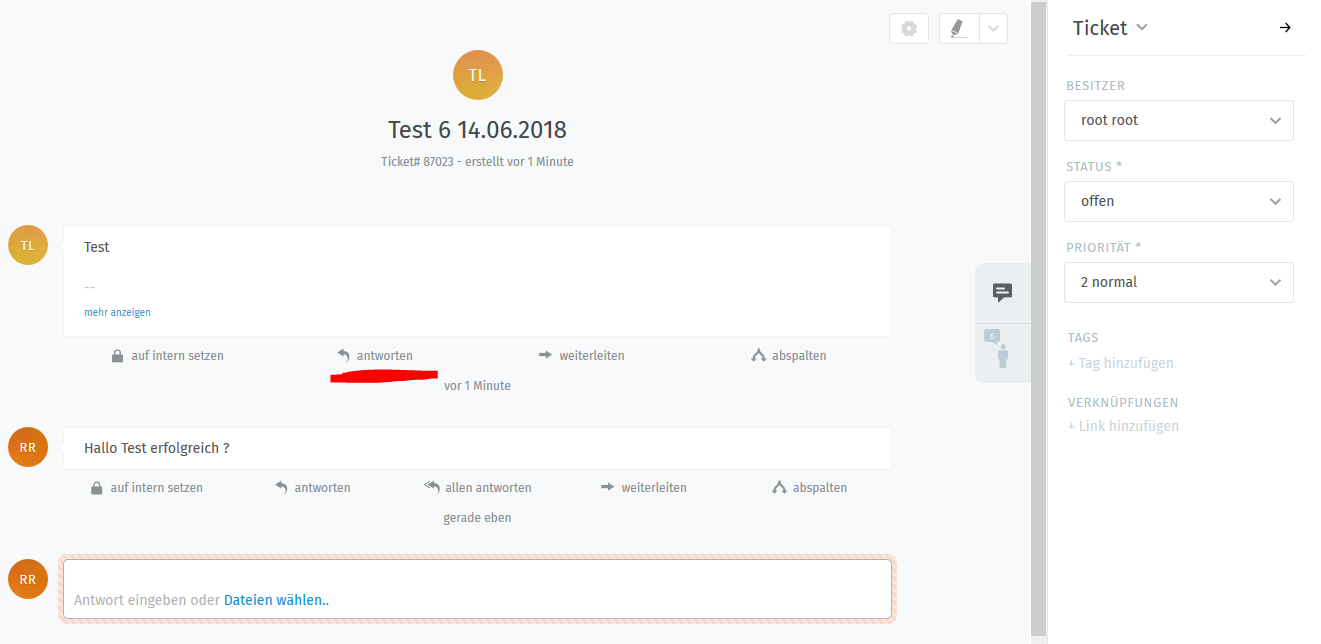Open the Priorität dropdown showing 2 normal
Image resolution: width=1321 pixels, height=644 pixels.
point(1179,282)
